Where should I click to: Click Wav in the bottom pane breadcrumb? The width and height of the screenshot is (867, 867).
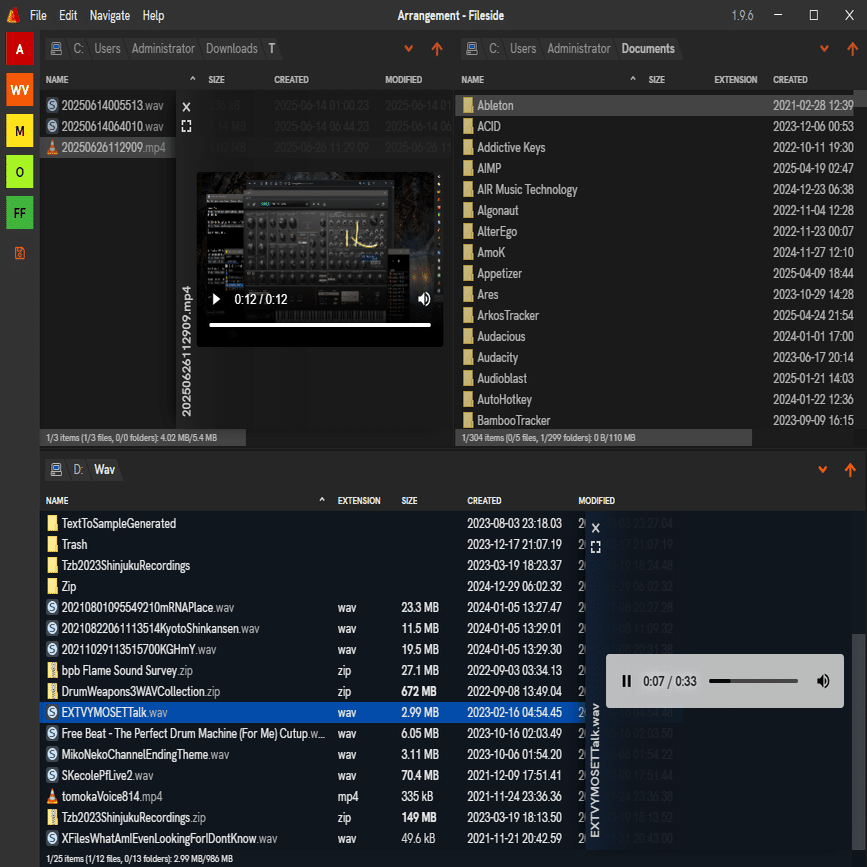coord(105,469)
